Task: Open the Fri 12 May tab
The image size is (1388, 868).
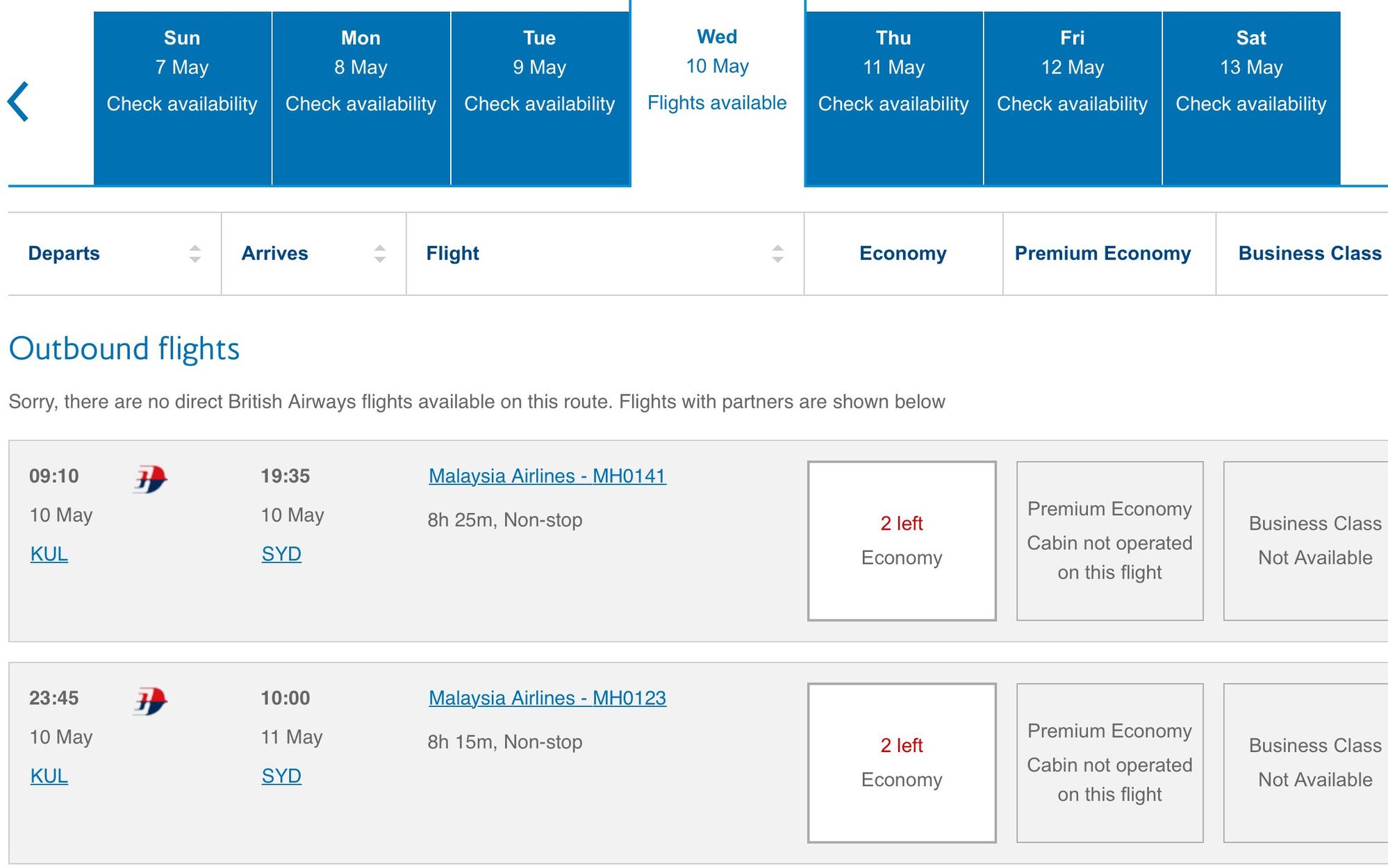Action: click(1072, 98)
